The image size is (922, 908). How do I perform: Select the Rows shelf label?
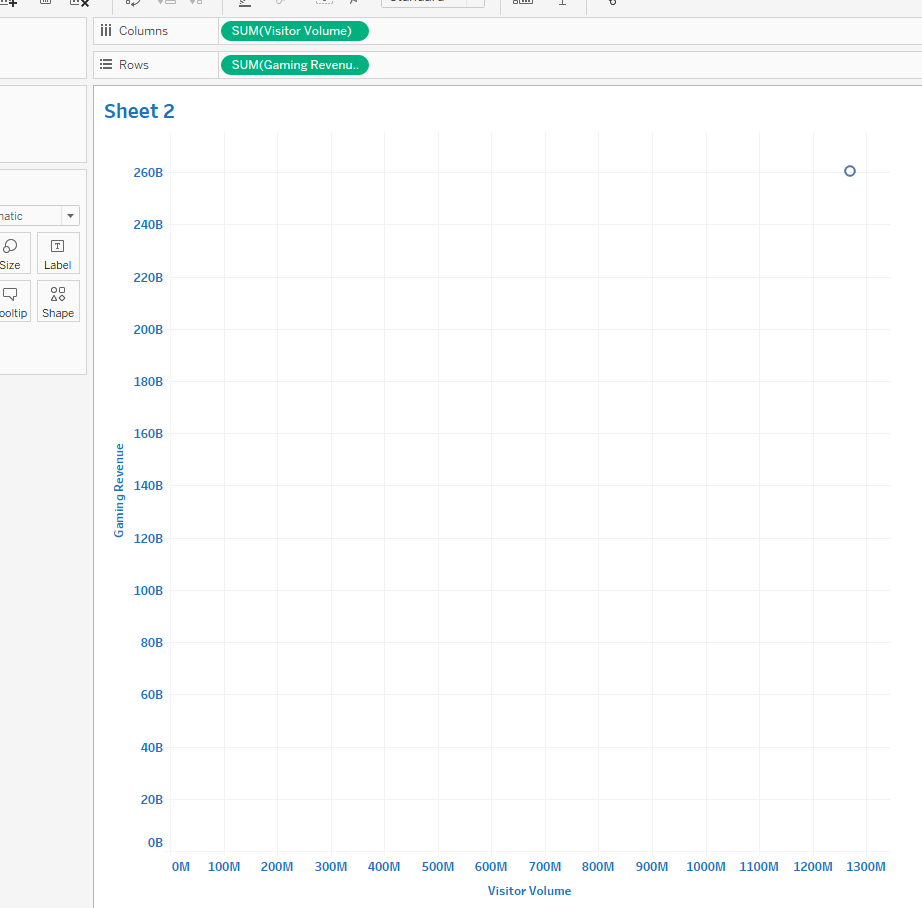tap(134, 65)
